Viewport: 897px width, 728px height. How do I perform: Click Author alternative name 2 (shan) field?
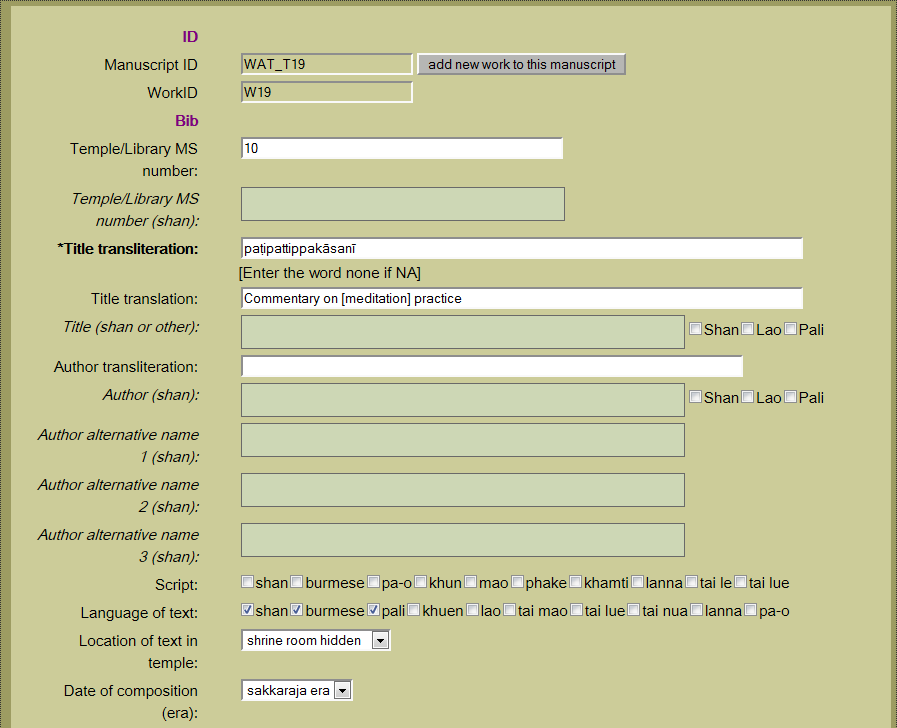click(463, 490)
